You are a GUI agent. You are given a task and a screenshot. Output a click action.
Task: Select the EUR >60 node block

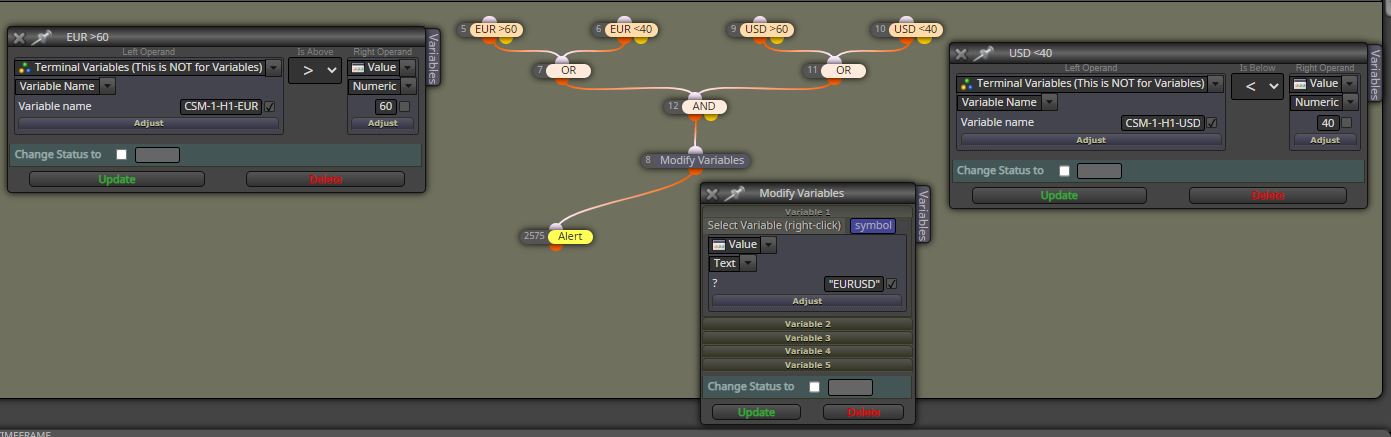click(x=496, y=30)
